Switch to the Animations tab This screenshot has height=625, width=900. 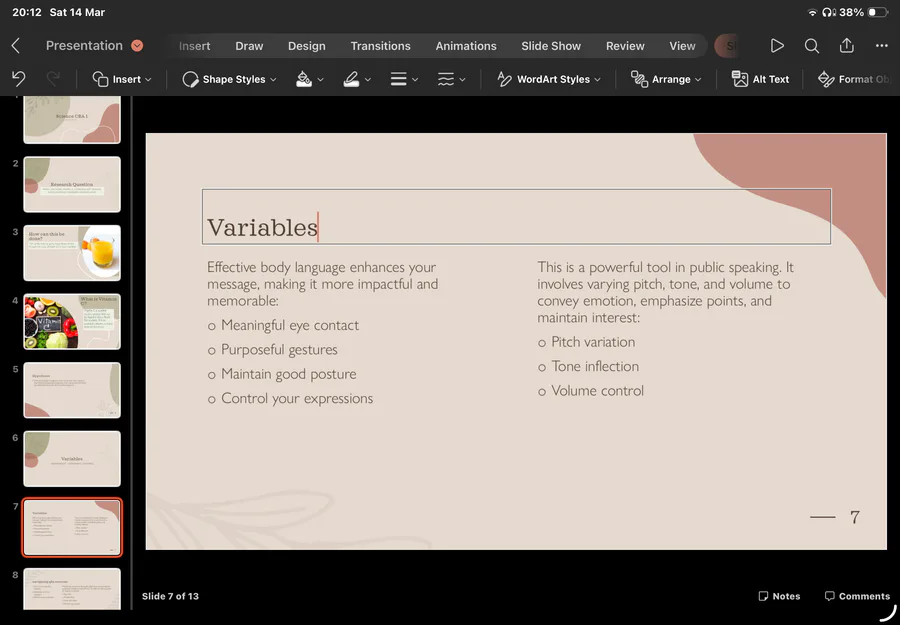(465, 46)
